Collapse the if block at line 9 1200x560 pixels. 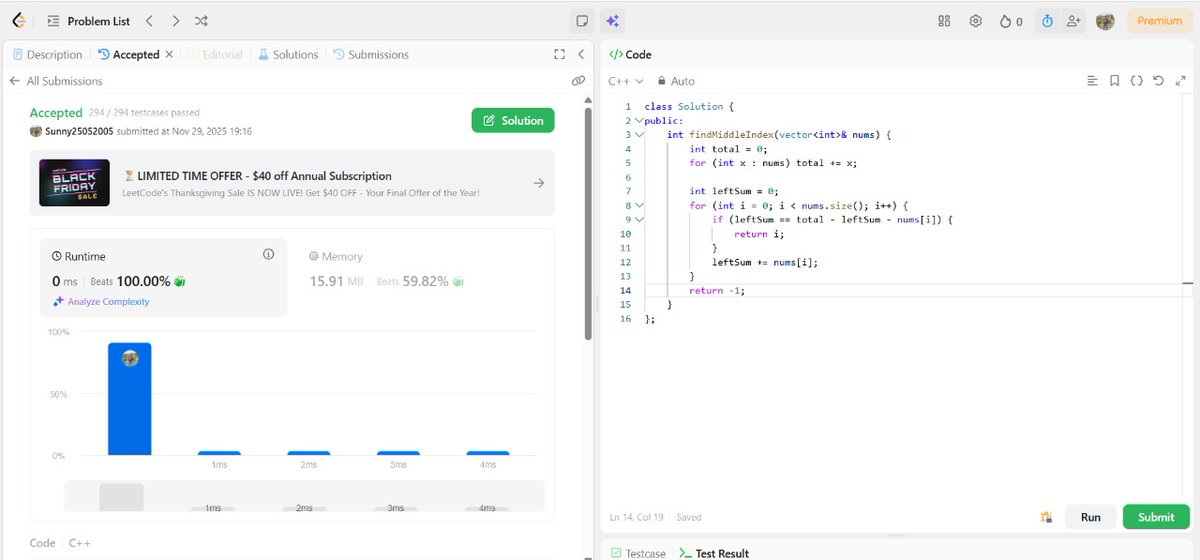tap(640, 219)
